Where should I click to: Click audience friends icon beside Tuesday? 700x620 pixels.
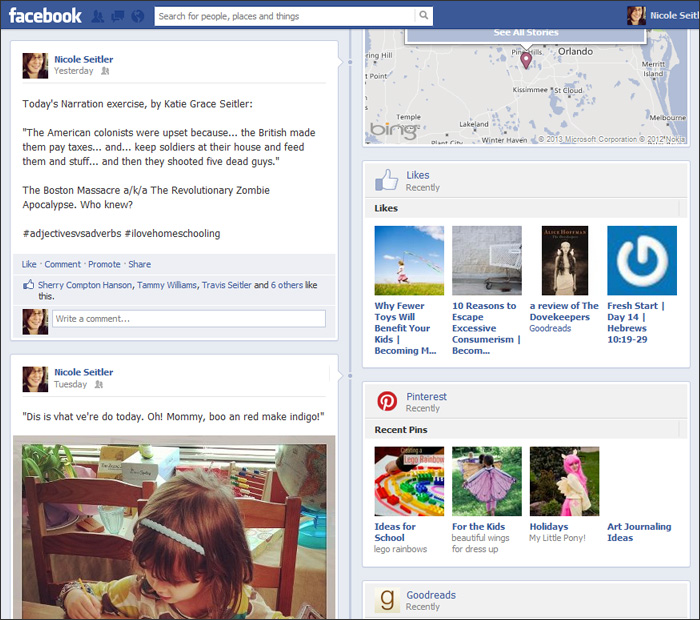tap(99, 384)
